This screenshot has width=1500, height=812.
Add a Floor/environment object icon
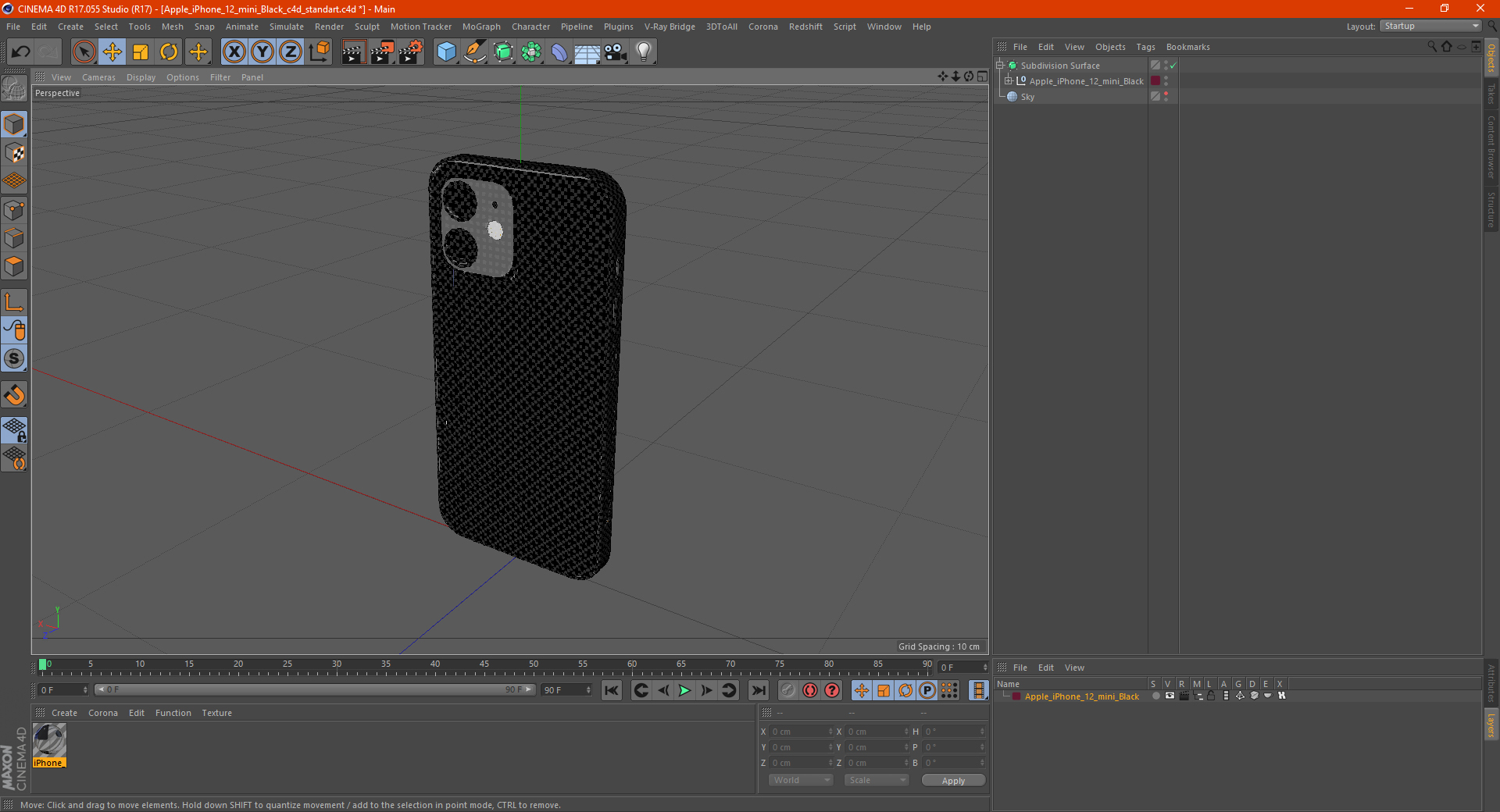587,52
